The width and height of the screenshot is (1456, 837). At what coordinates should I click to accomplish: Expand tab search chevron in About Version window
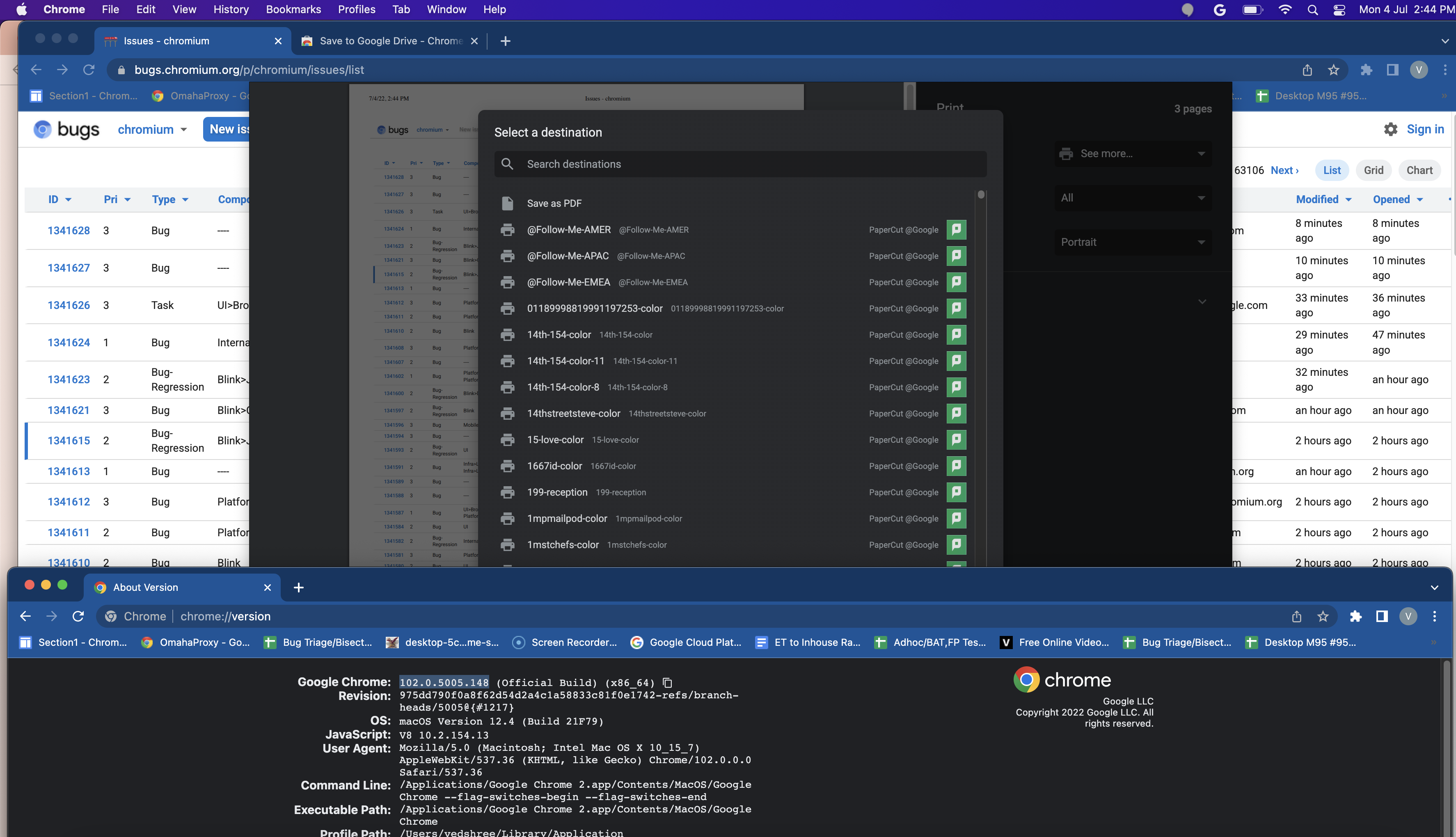pos(1434,588)
